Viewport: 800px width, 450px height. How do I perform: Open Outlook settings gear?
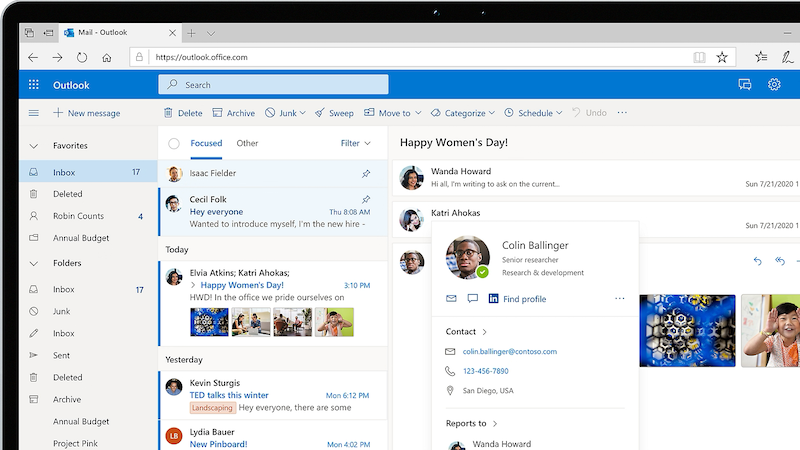[774, 85]
